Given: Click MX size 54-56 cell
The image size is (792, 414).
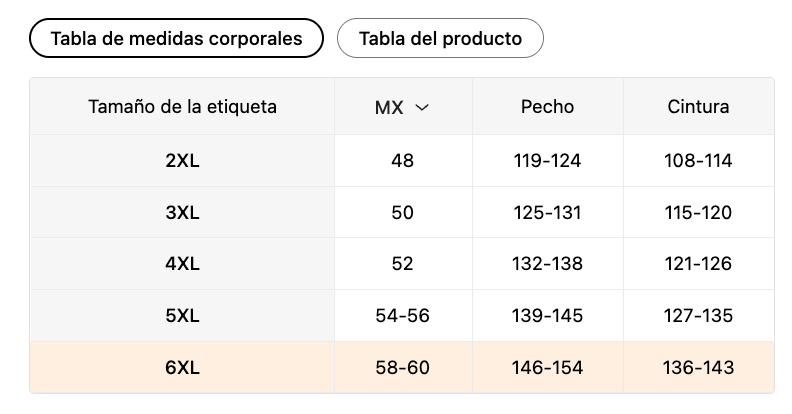Looking at the screenshot, I should pyautogui.click(x=403, y=316).
